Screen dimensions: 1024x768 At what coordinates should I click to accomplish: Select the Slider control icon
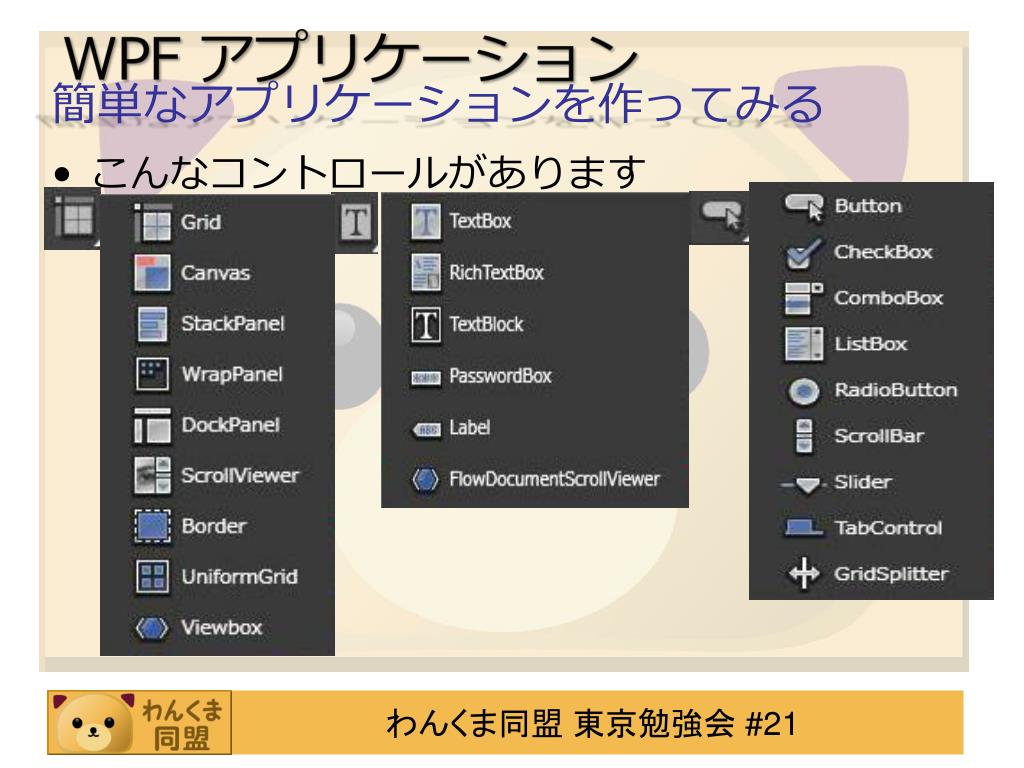804,485
